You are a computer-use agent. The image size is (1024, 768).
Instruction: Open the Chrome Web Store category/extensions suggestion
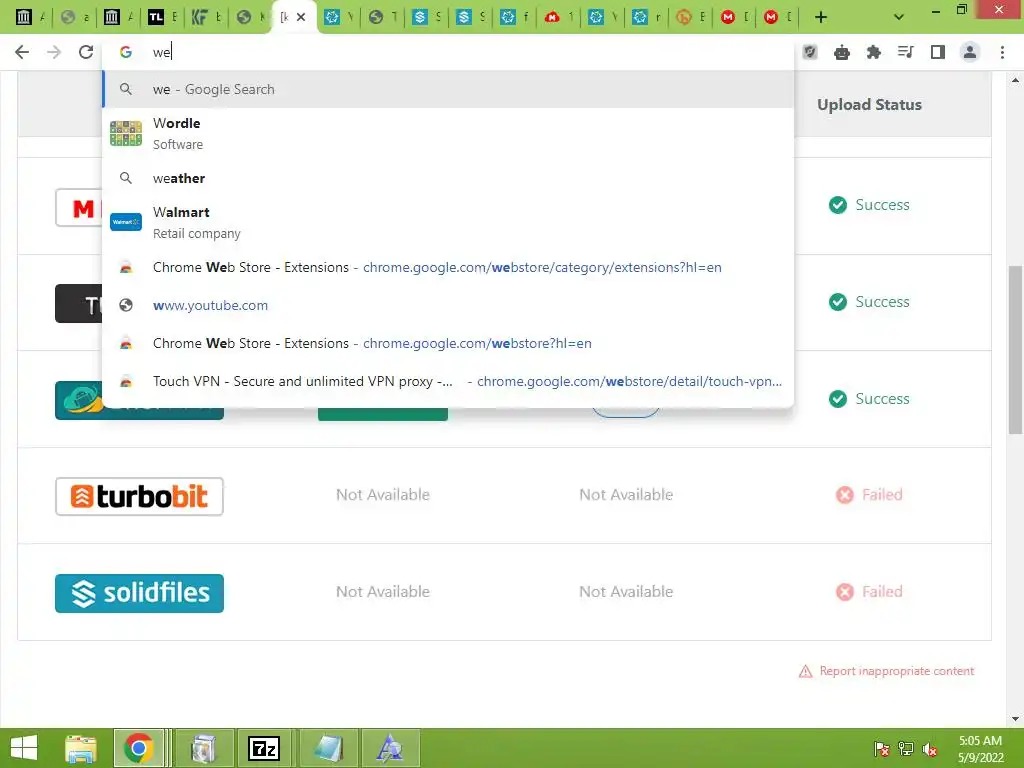[448, 268]
